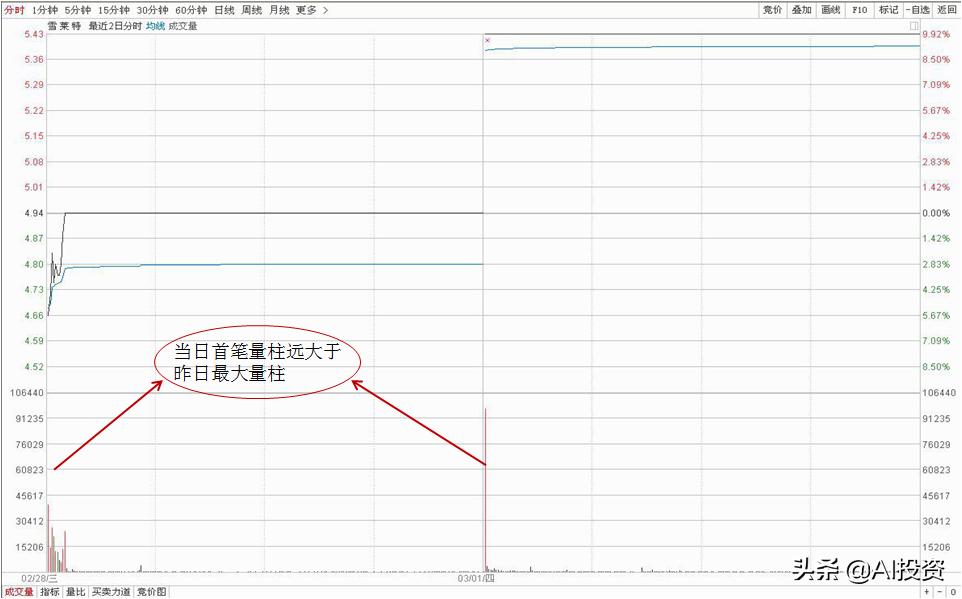The image size is (962, 599).
Task: Click the tall 03/01 first volume bar
Action: pos(485,490)
